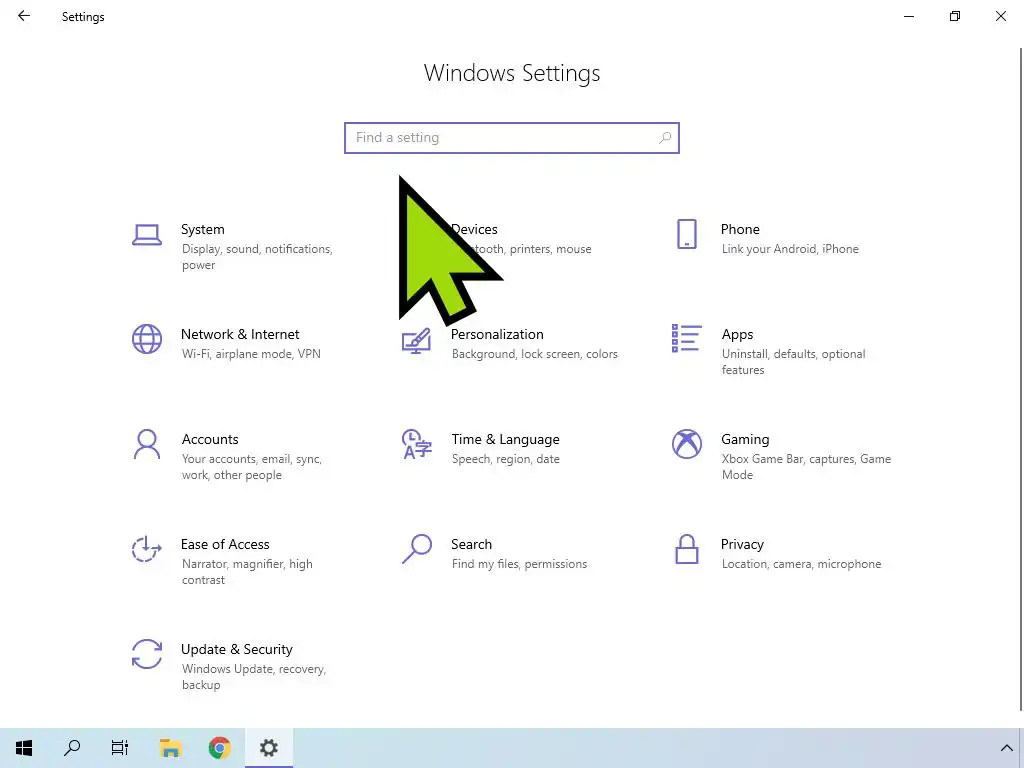Launch File Explorer from the taskbar
Viewport: 1024px width, 768px height.
pos(170,748)
